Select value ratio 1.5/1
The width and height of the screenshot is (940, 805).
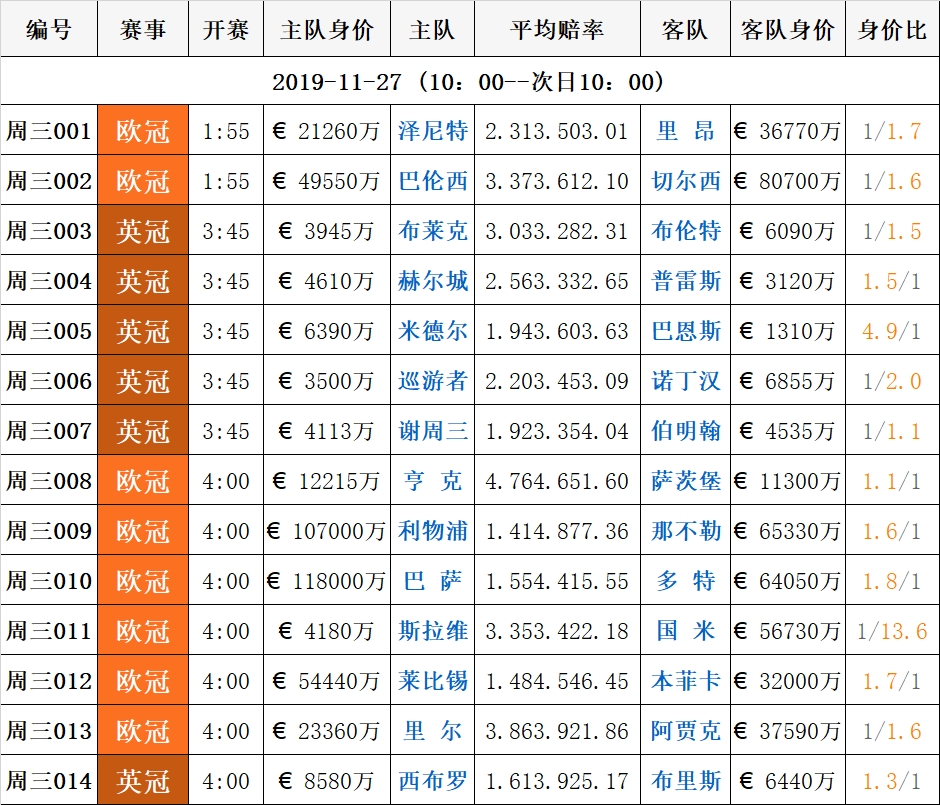point(891,281)
